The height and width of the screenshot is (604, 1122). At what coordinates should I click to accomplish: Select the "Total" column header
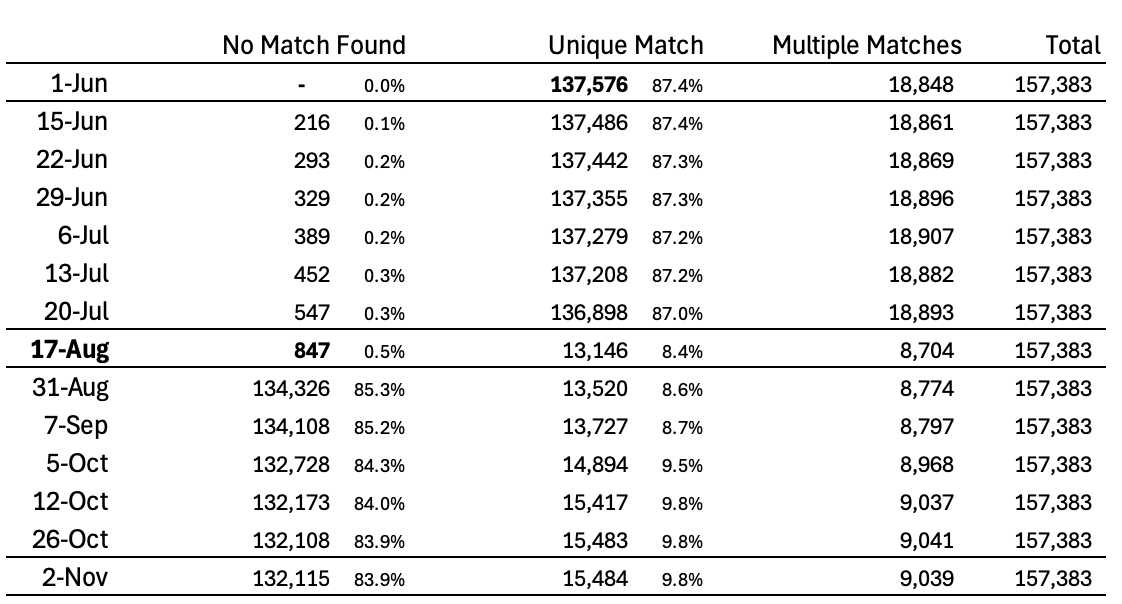[1072, 45]
